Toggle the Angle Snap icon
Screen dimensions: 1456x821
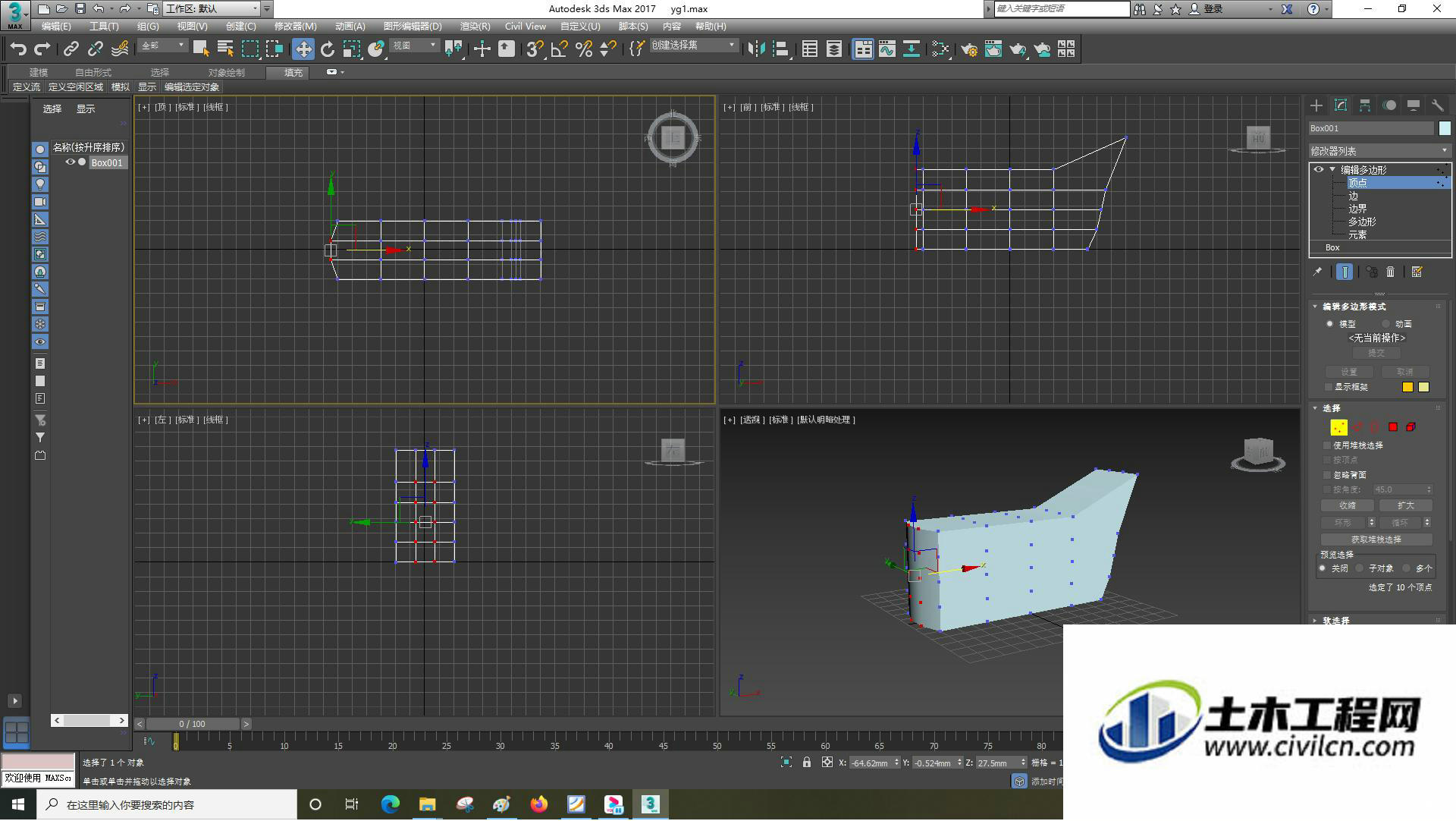(x=560, y=49)
